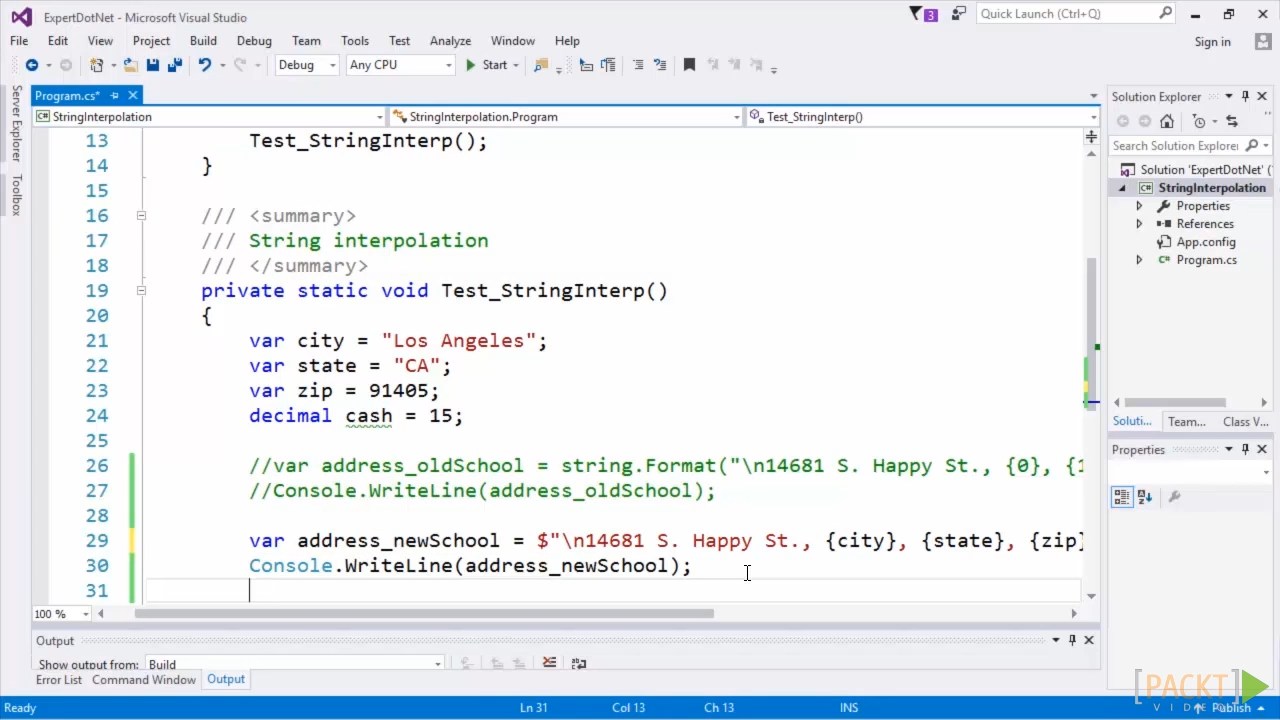Screen dimensions: 1280x720
Task: Open the Test_StringInterp() member dropdown
Action: tap(923, 117)
